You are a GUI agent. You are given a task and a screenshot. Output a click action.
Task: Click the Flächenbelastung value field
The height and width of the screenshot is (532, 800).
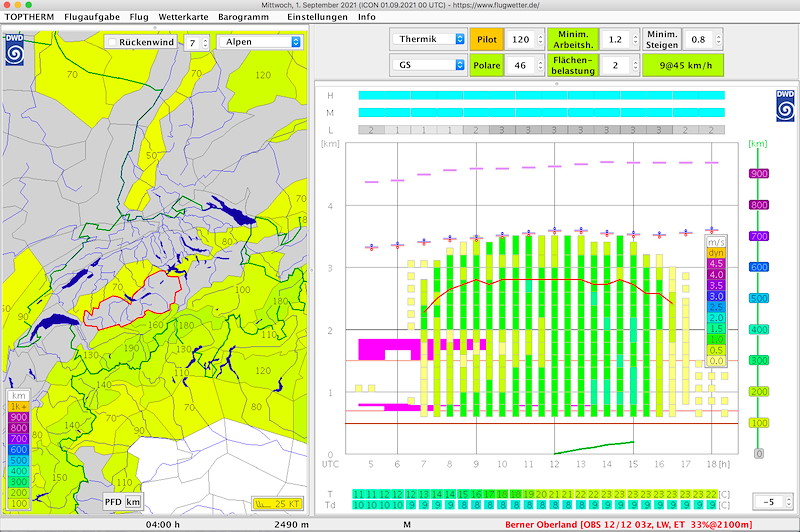(x=615, y=65)
